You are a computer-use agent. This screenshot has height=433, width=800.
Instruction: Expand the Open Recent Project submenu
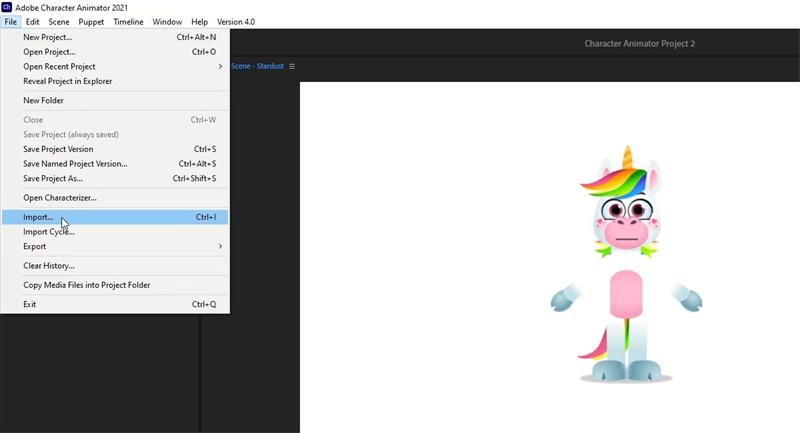coord(220,67)
